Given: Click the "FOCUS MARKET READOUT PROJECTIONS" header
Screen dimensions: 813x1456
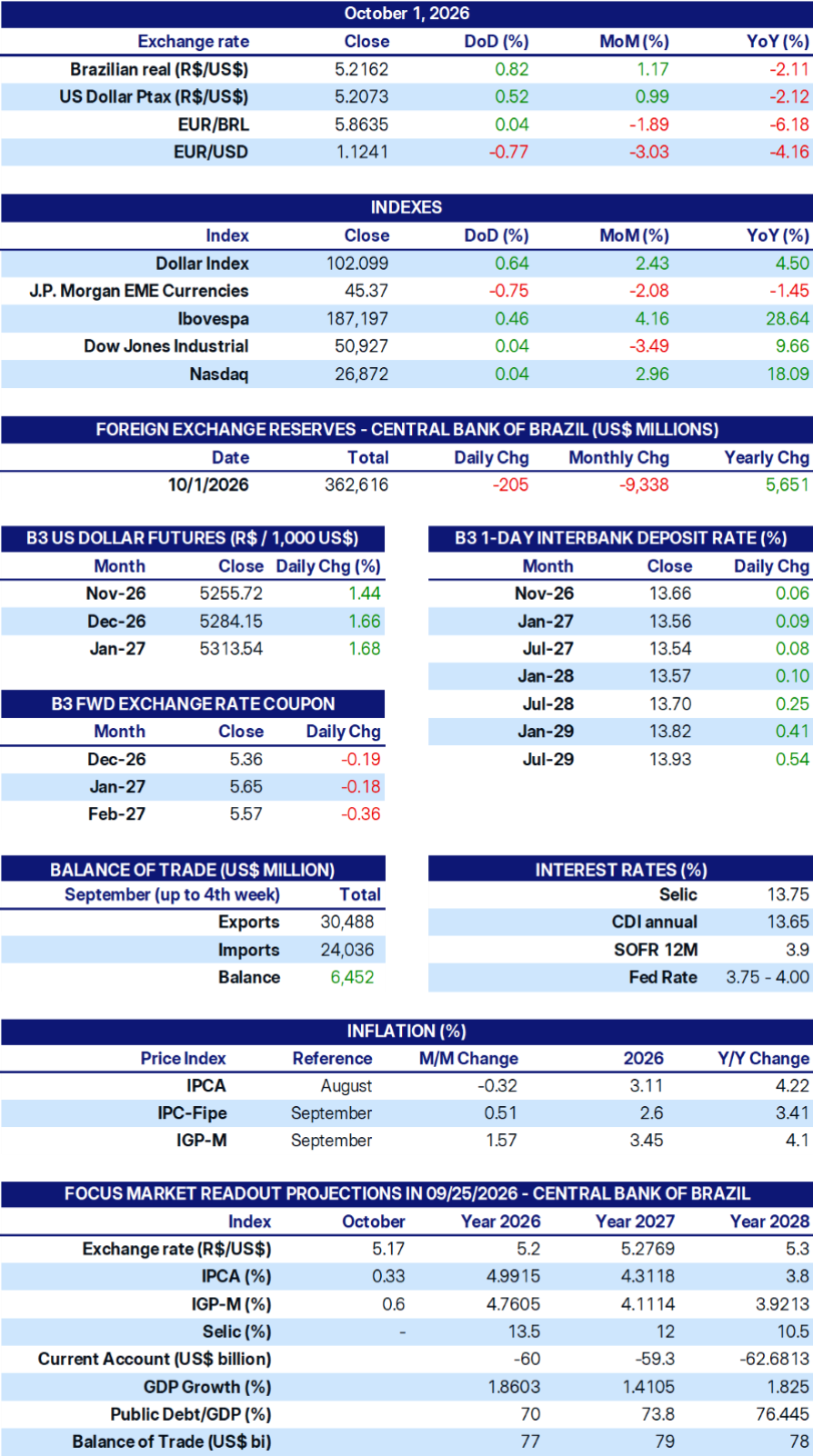Looking at the screenshot, I should (x=406, y=1194).
